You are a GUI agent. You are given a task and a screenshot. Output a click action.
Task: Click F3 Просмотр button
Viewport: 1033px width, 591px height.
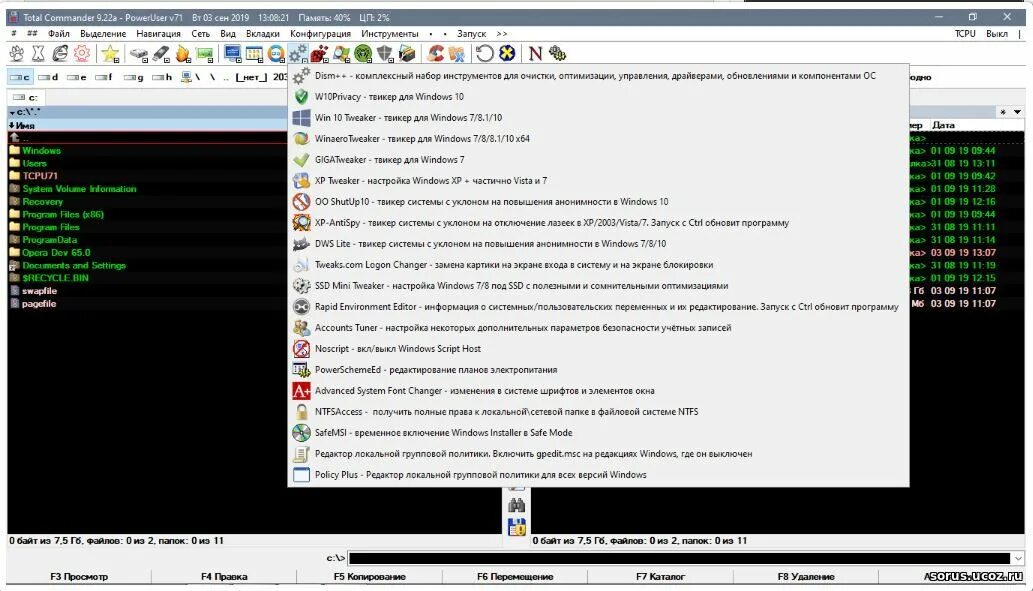point(79,577)
